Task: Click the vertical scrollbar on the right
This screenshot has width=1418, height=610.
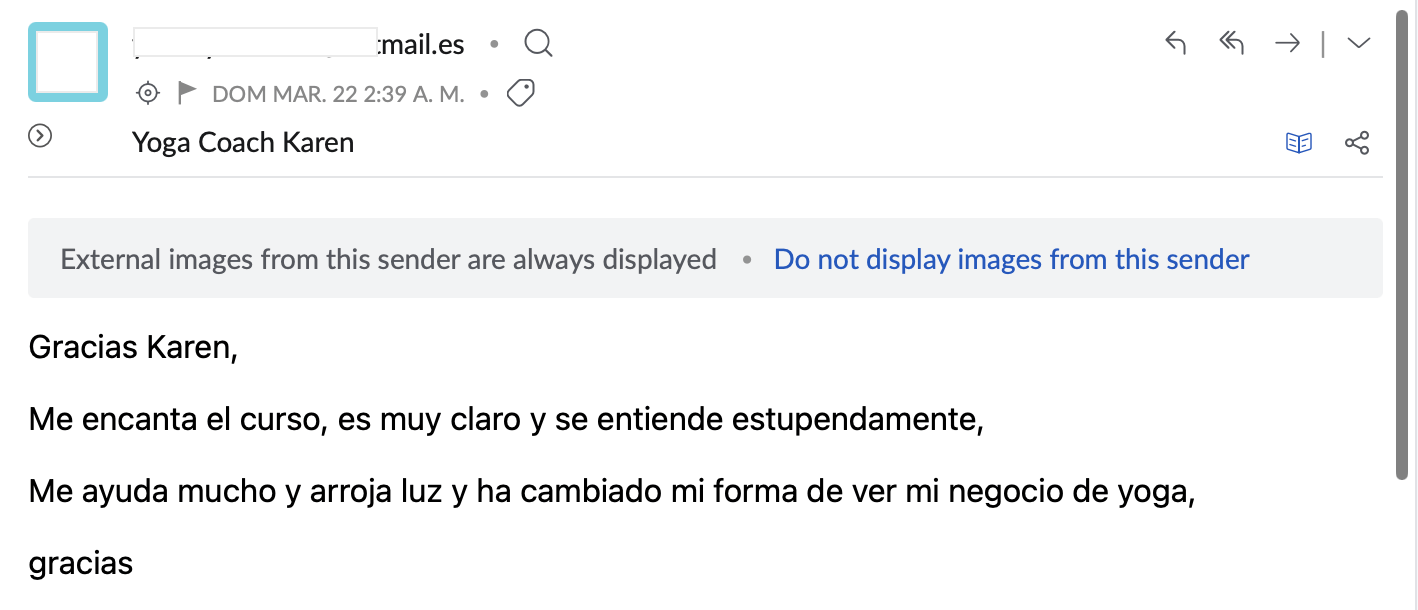Action: [x=1404, y=250]
